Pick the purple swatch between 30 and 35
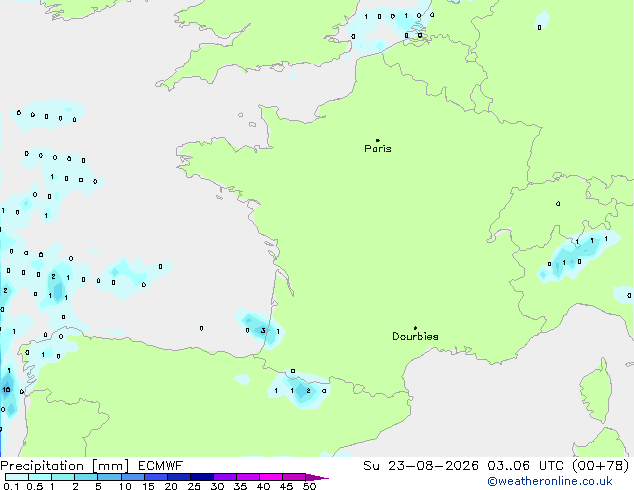Image resolution: width=634 pixels, height=490 pixels. coord(225,477)
